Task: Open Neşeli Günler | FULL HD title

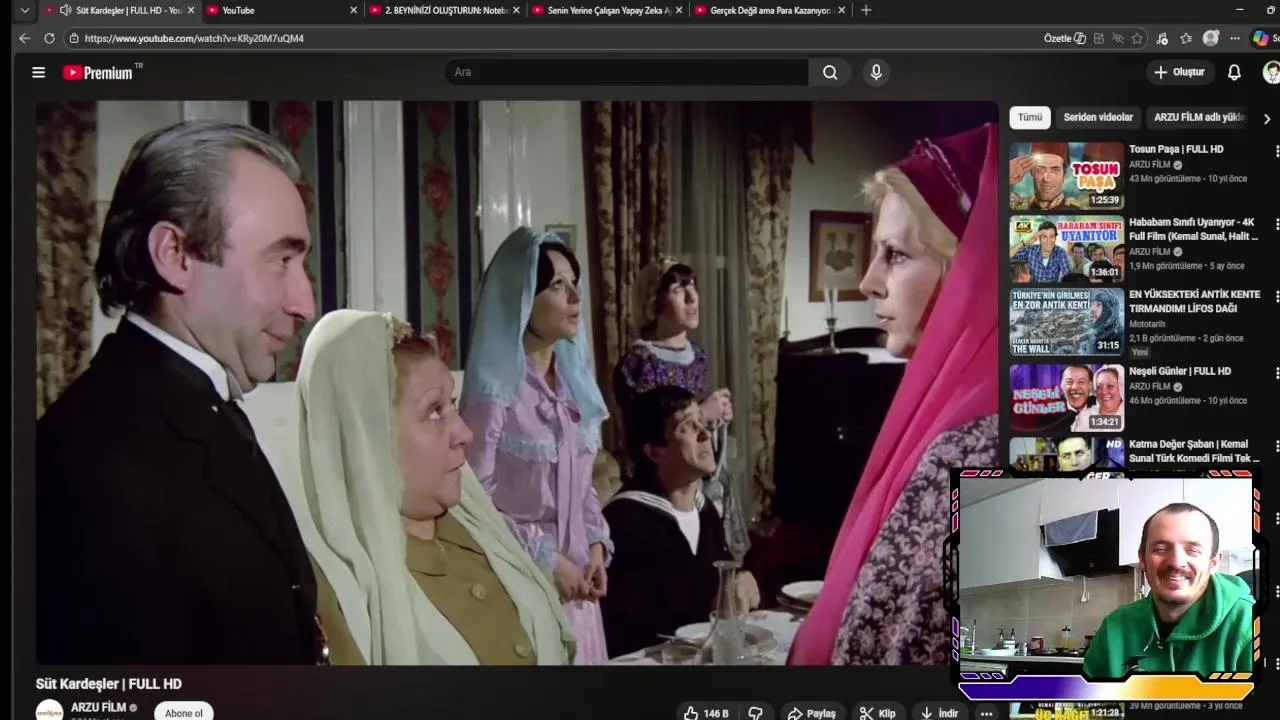Action: pos(1180,371)
